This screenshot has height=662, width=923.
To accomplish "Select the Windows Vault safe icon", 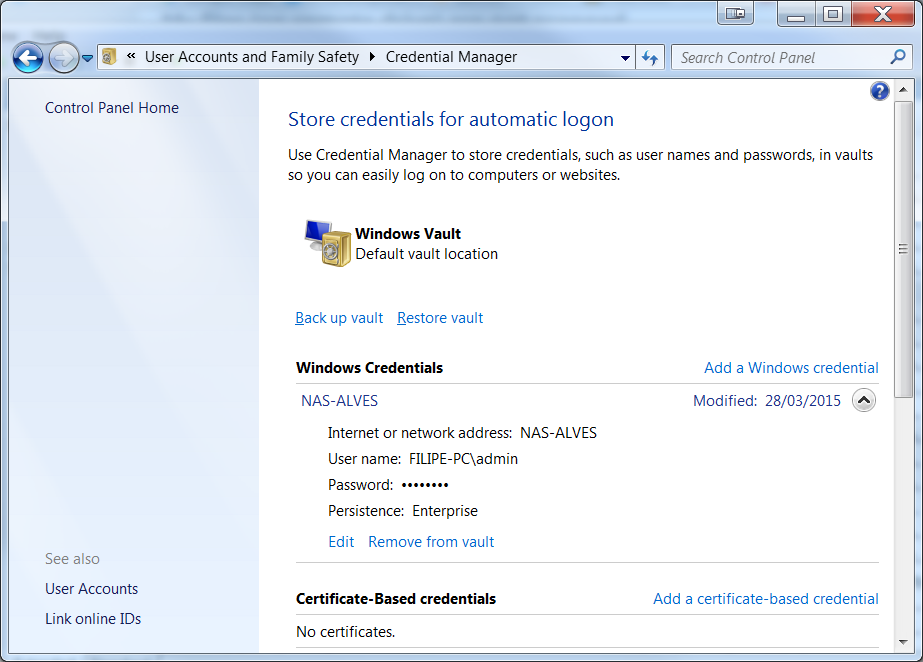I will point(327,243).
